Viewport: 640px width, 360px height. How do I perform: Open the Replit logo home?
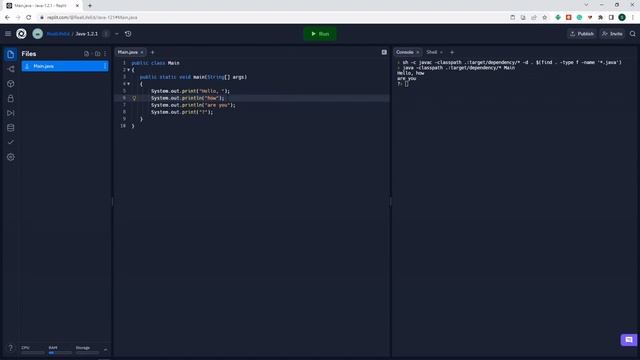[x=21, y=34]
